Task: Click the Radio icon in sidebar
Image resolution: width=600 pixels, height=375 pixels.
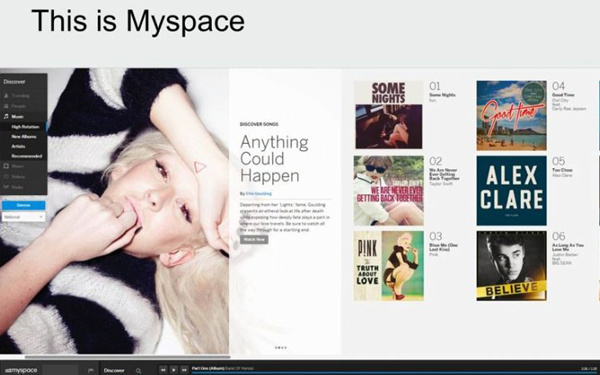Action: pyautogui.click(x=6, y=187)
